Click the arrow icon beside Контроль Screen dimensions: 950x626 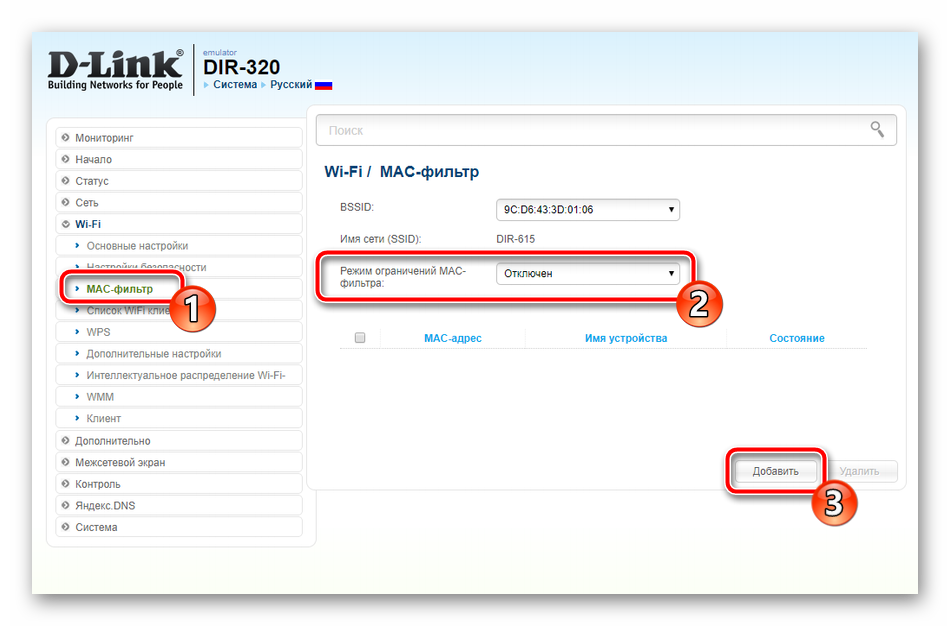tap(65, 484)
